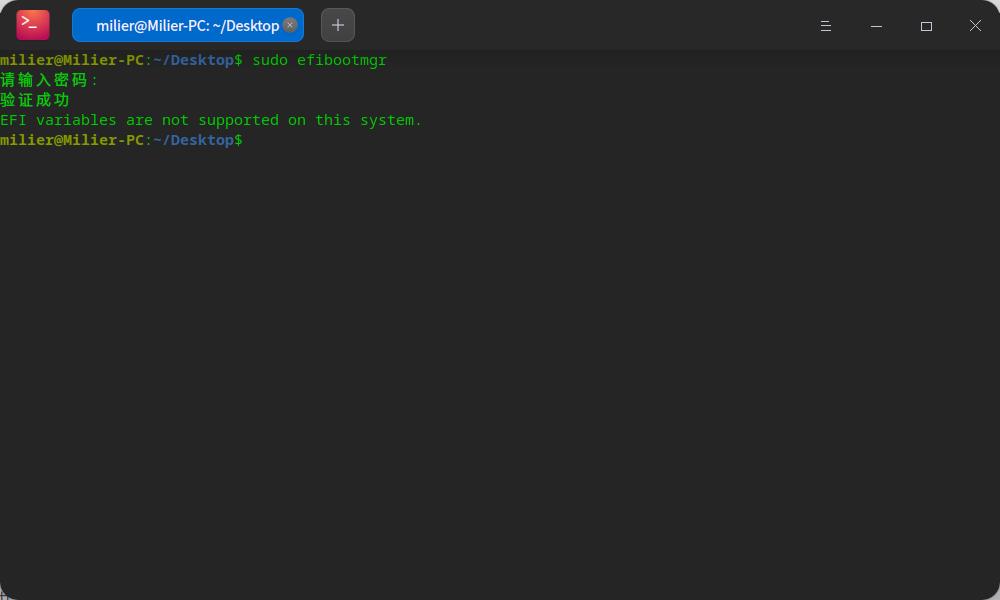Viewport: 1000px width, 600px height.
Task: Click the EFI variables error message line
Action: [210, 120]
